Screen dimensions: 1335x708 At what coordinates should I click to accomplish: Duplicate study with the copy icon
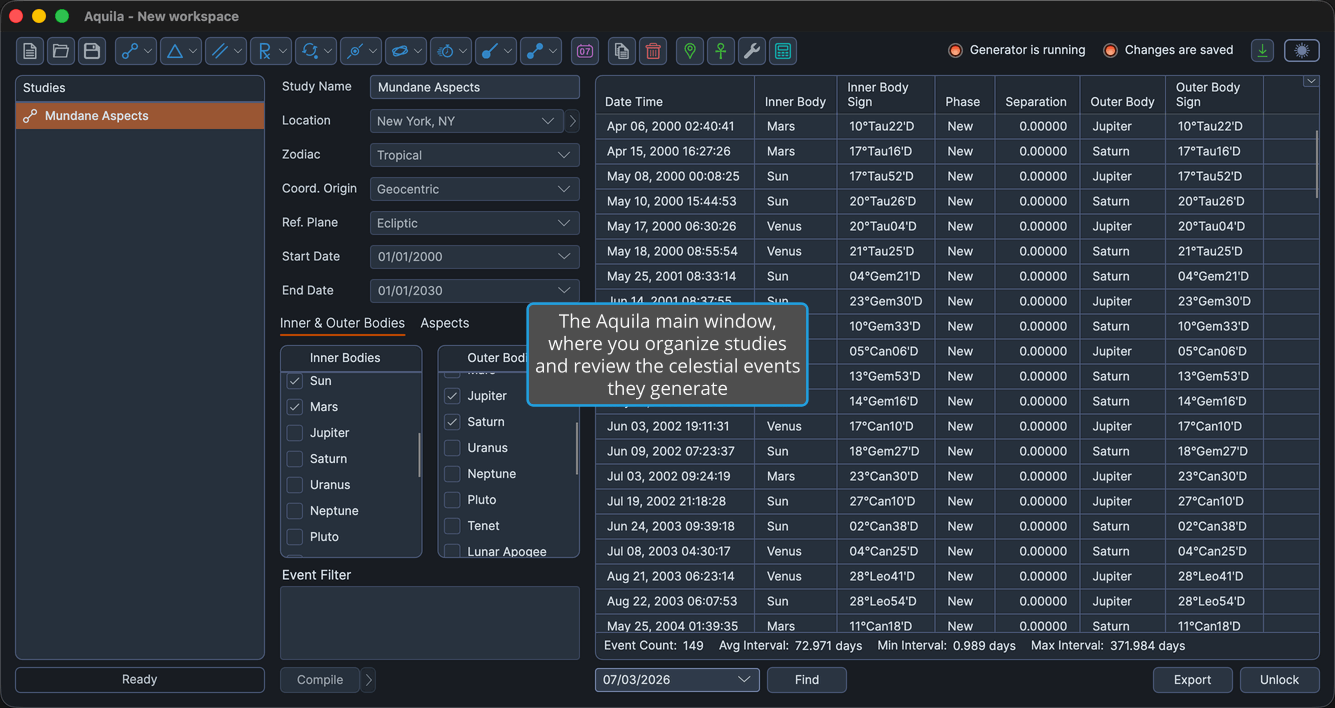(622, 51)
